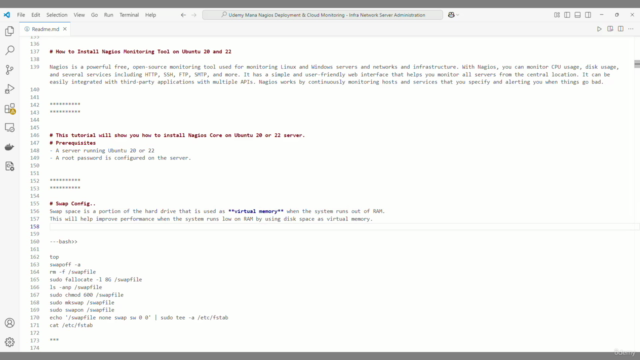Click the echo '/swapfile none swap' line

[139, 318]
